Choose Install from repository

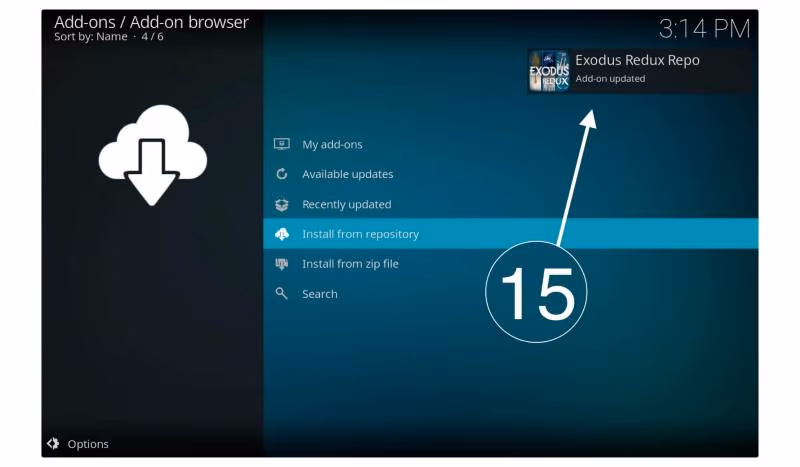click(x=360, y=234)
